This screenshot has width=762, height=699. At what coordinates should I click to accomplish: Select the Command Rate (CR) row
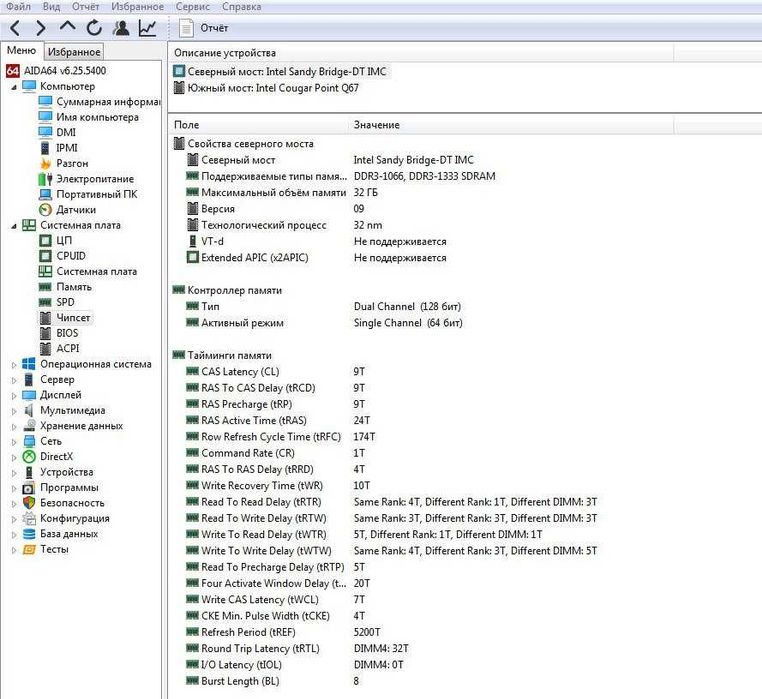click(275, 453)
